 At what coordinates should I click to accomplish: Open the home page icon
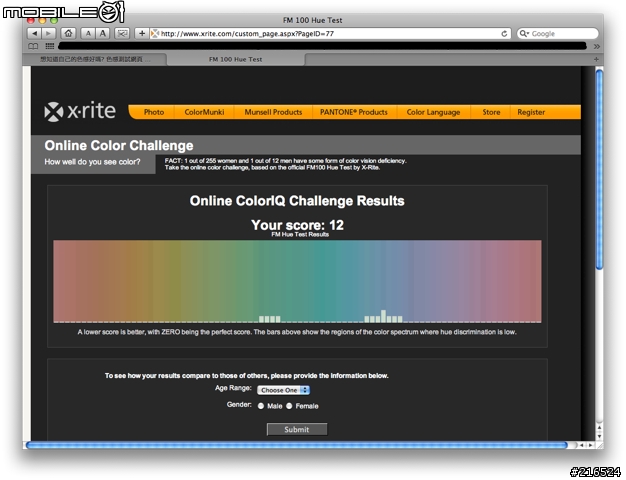click(x=69, y=34)
